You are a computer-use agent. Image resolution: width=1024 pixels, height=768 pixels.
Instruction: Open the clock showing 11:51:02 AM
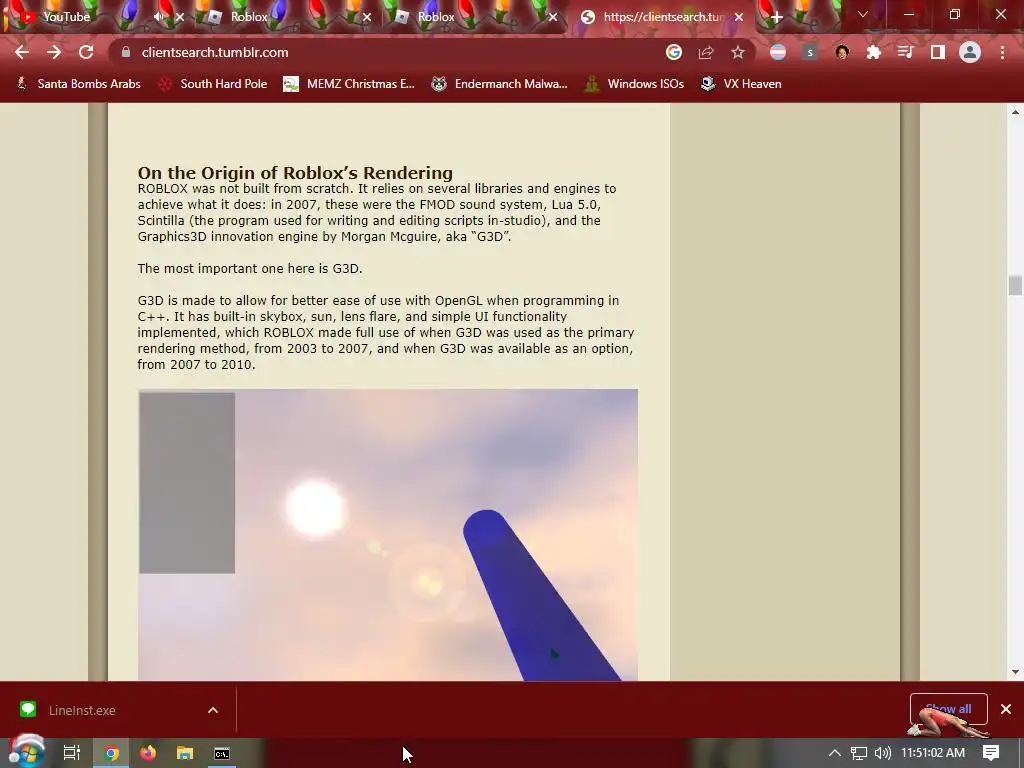[x=933, y=753]
